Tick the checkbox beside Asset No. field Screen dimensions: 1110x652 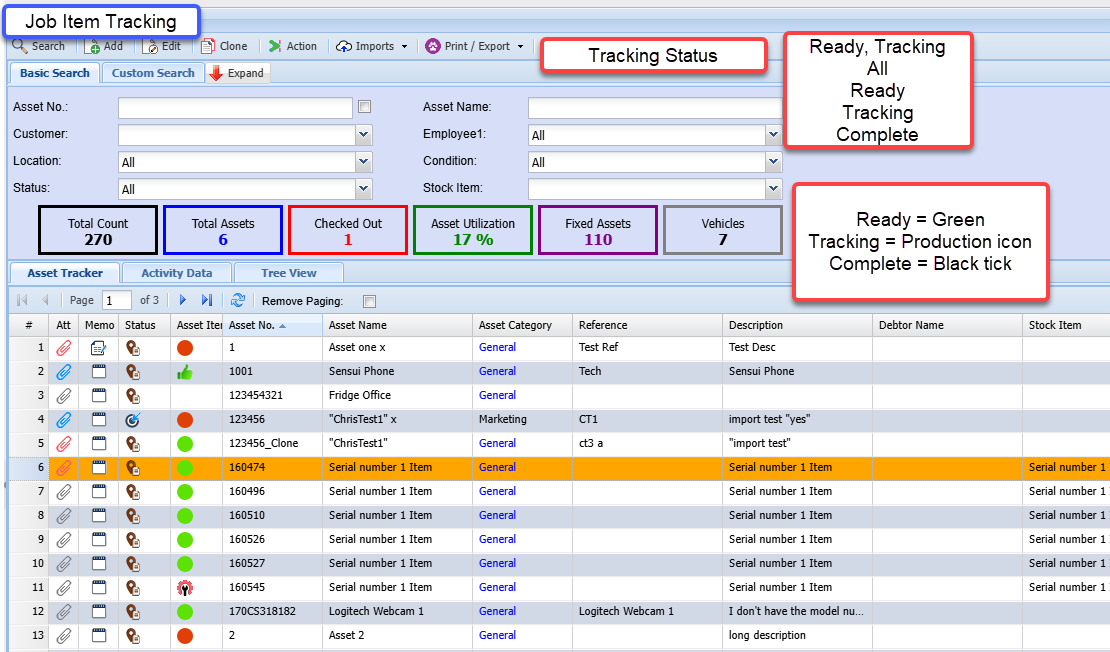pos(365,107)
